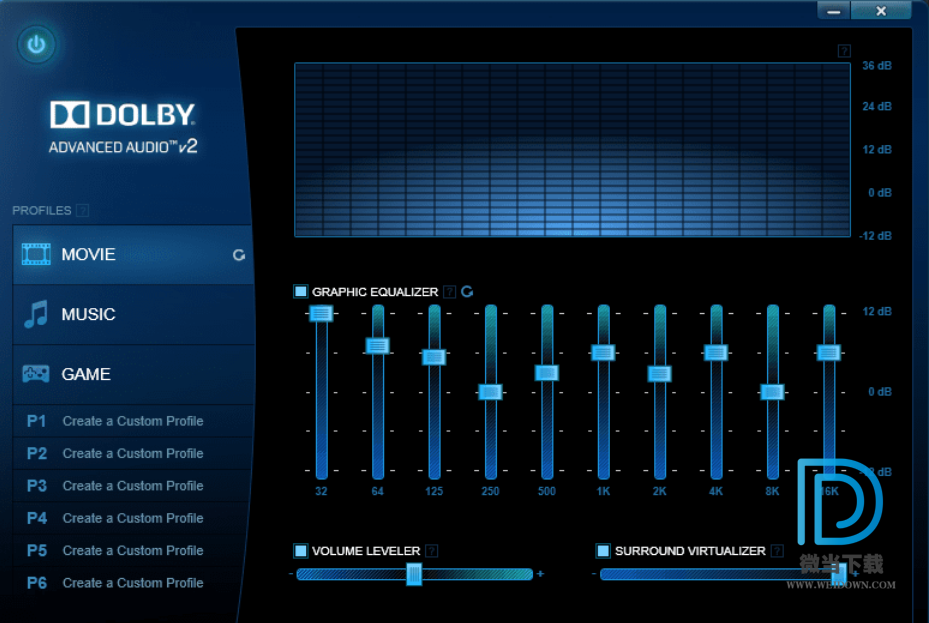
Task: Click the minus sign of Surround Virtualizer
Action: (594, 574)
